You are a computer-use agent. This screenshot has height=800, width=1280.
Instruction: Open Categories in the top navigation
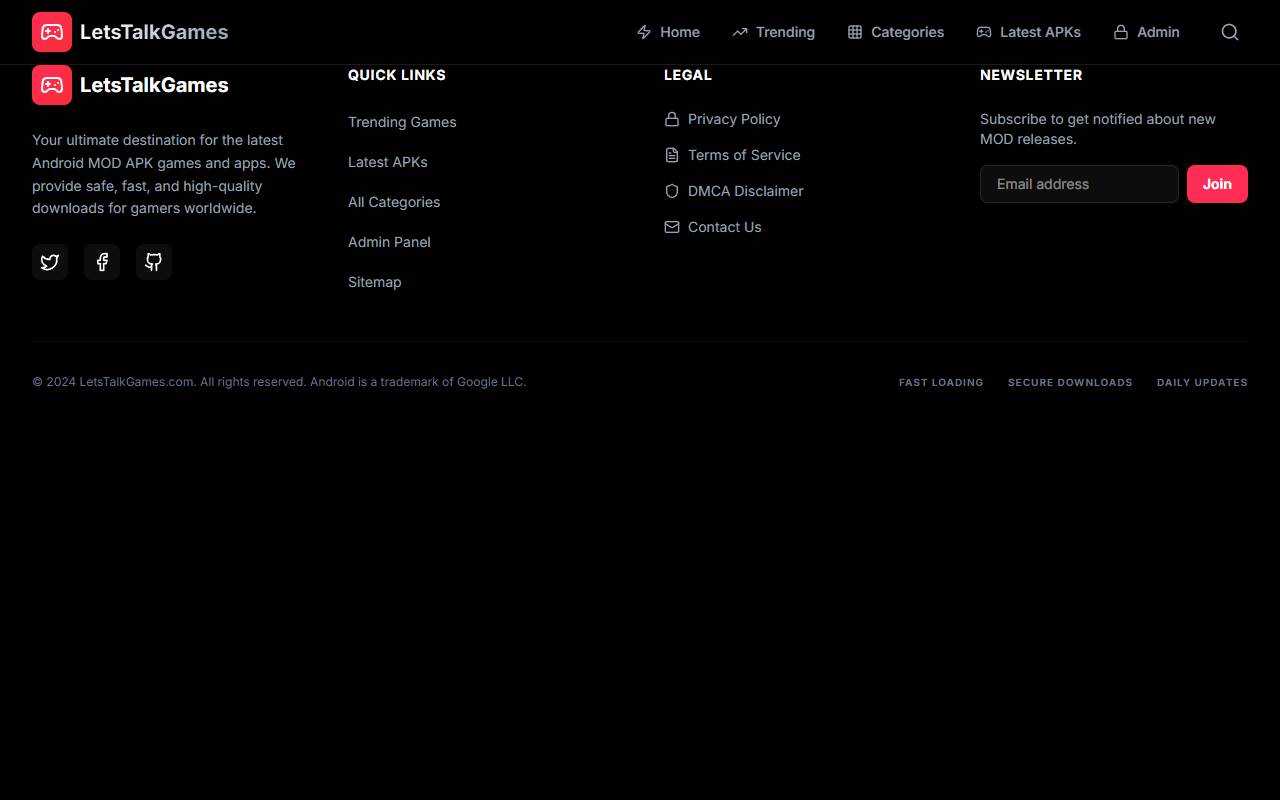coord(895,32)
